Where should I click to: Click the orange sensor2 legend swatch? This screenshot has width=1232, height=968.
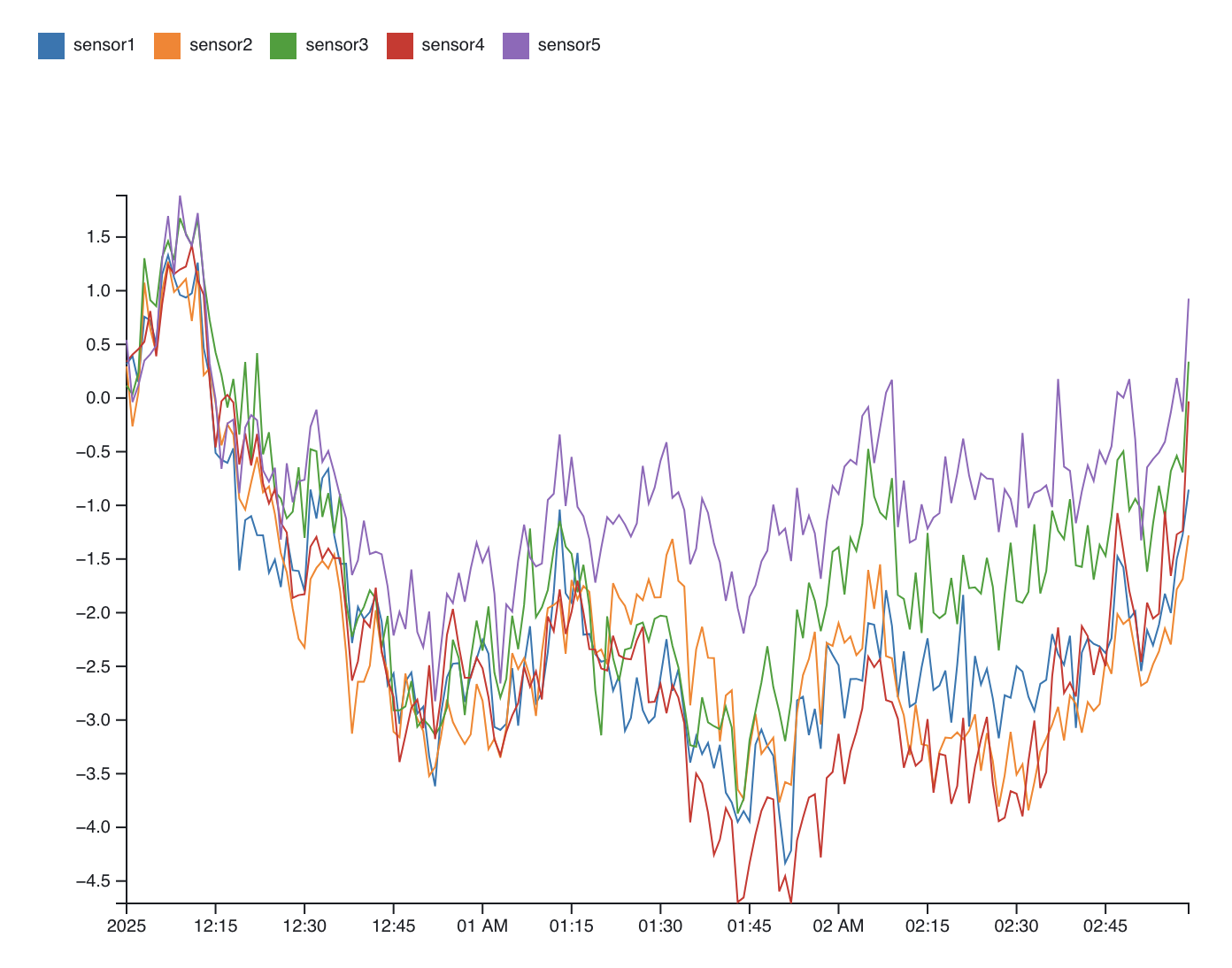(167, 46)
